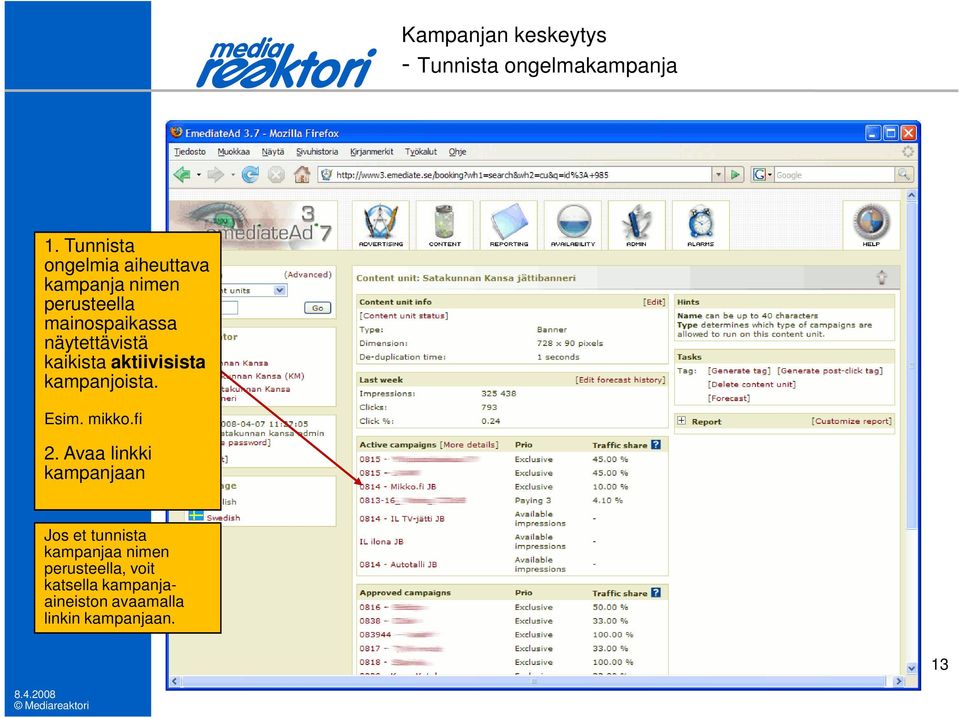959x718 pixels.
Task: Select the '10.00 %' traffic share value
Action: [610, 487]
